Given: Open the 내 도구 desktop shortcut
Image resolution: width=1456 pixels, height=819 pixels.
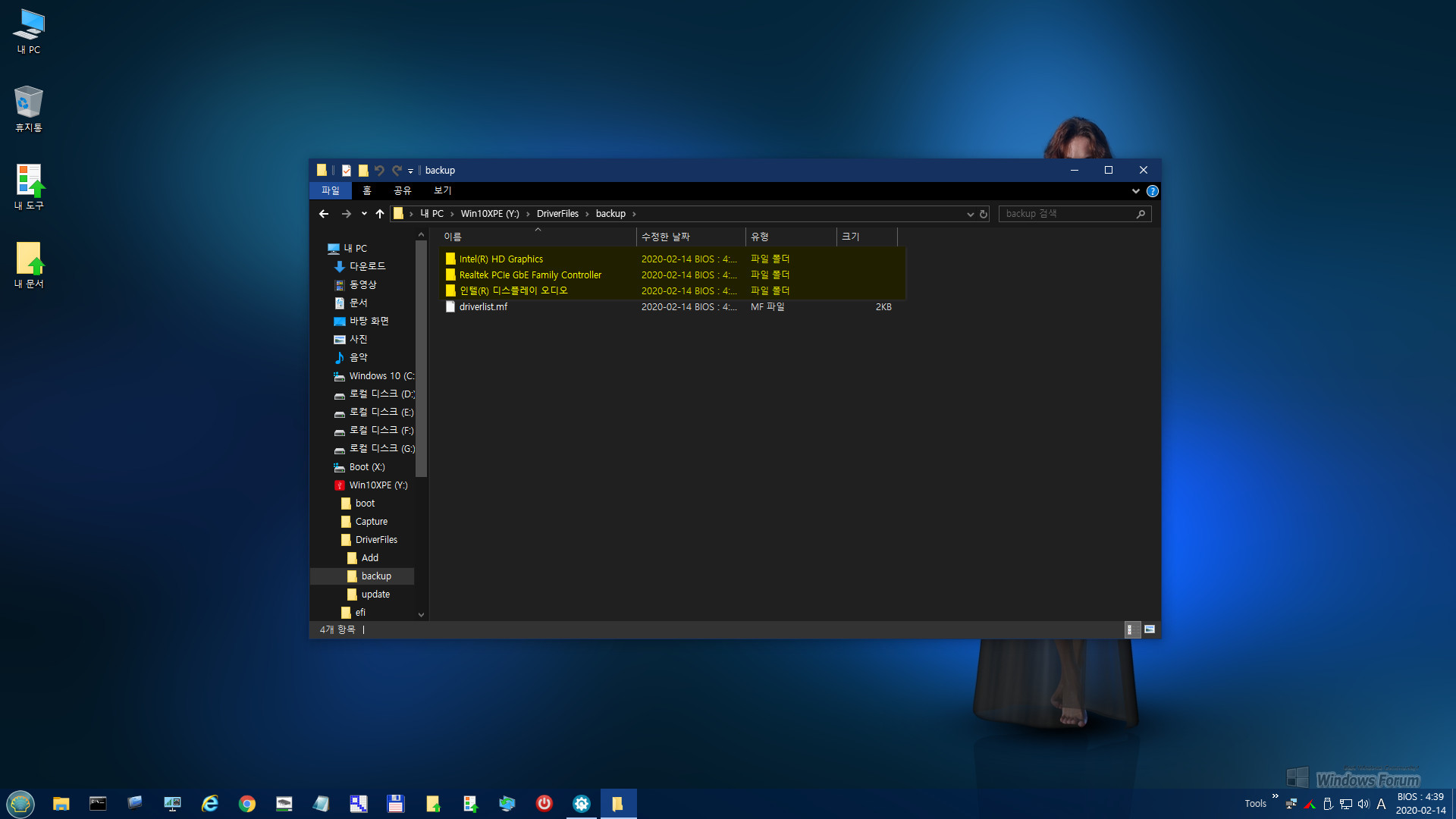Looking at the screenshot, I should pyautogui.click(x=29, y=187).
